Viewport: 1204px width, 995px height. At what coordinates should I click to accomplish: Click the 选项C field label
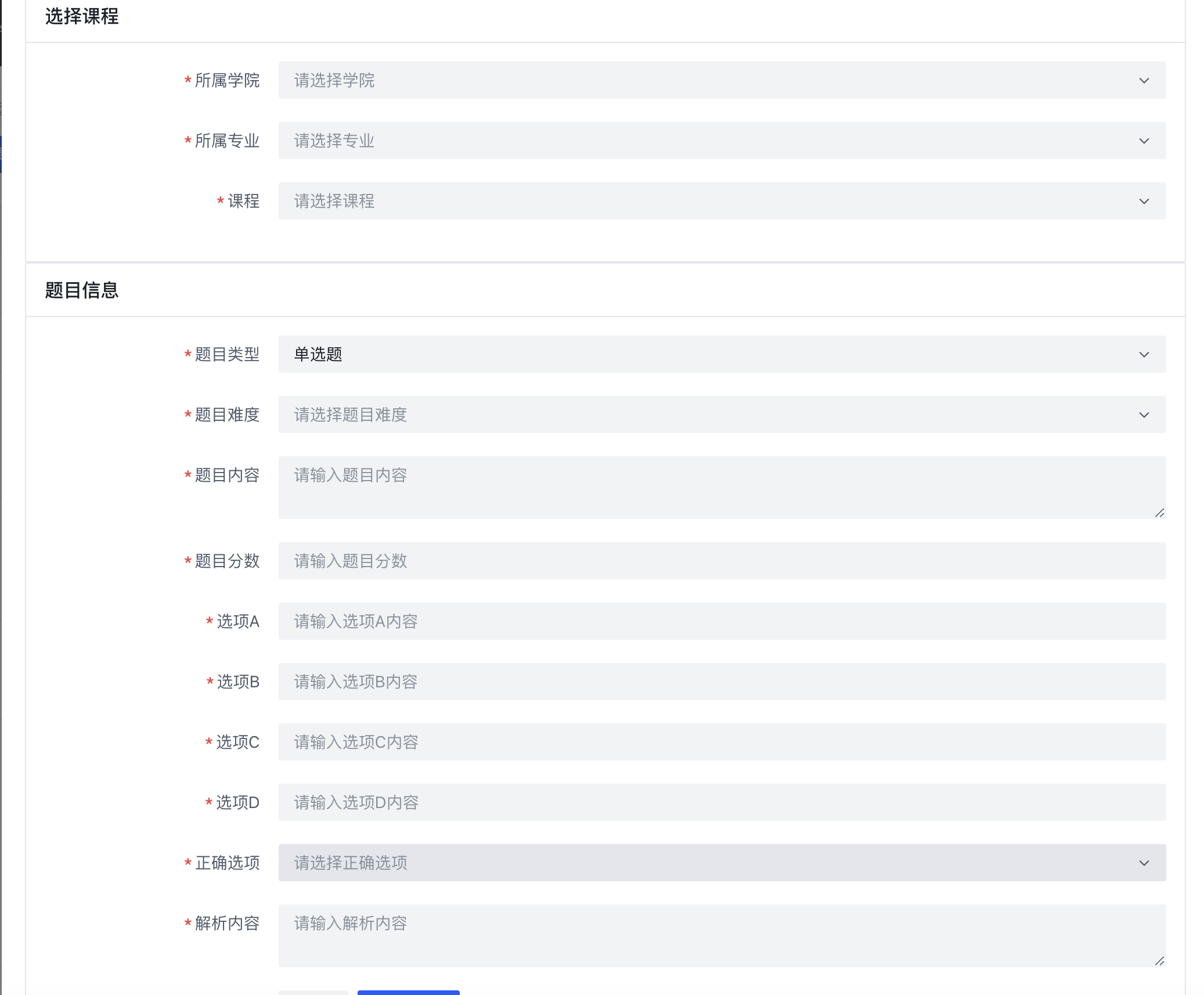coord(238,742)
